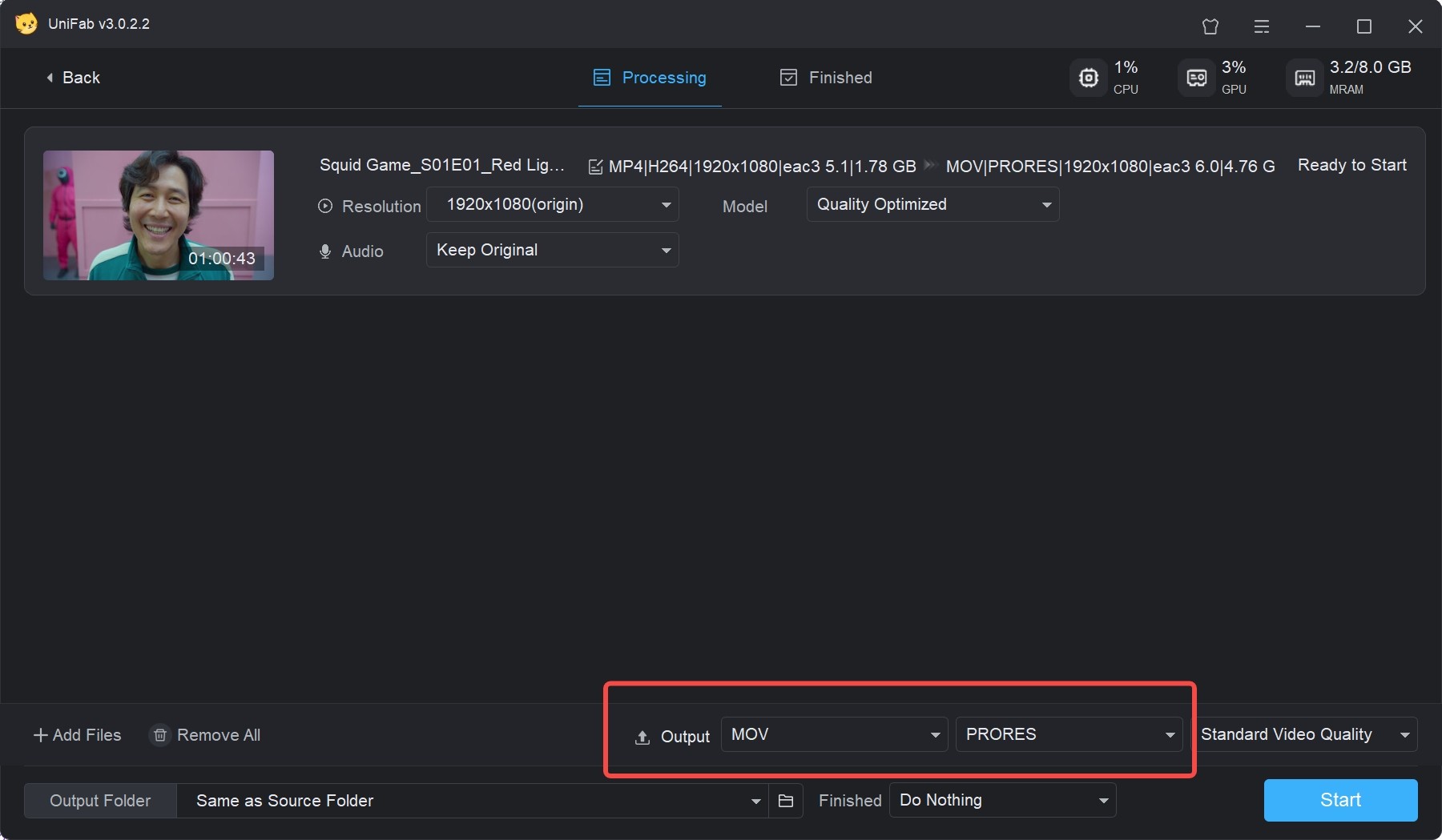Screen dimensions: 1442x840
Task: Click the 3% GPU value
Action: point(1234,67)
